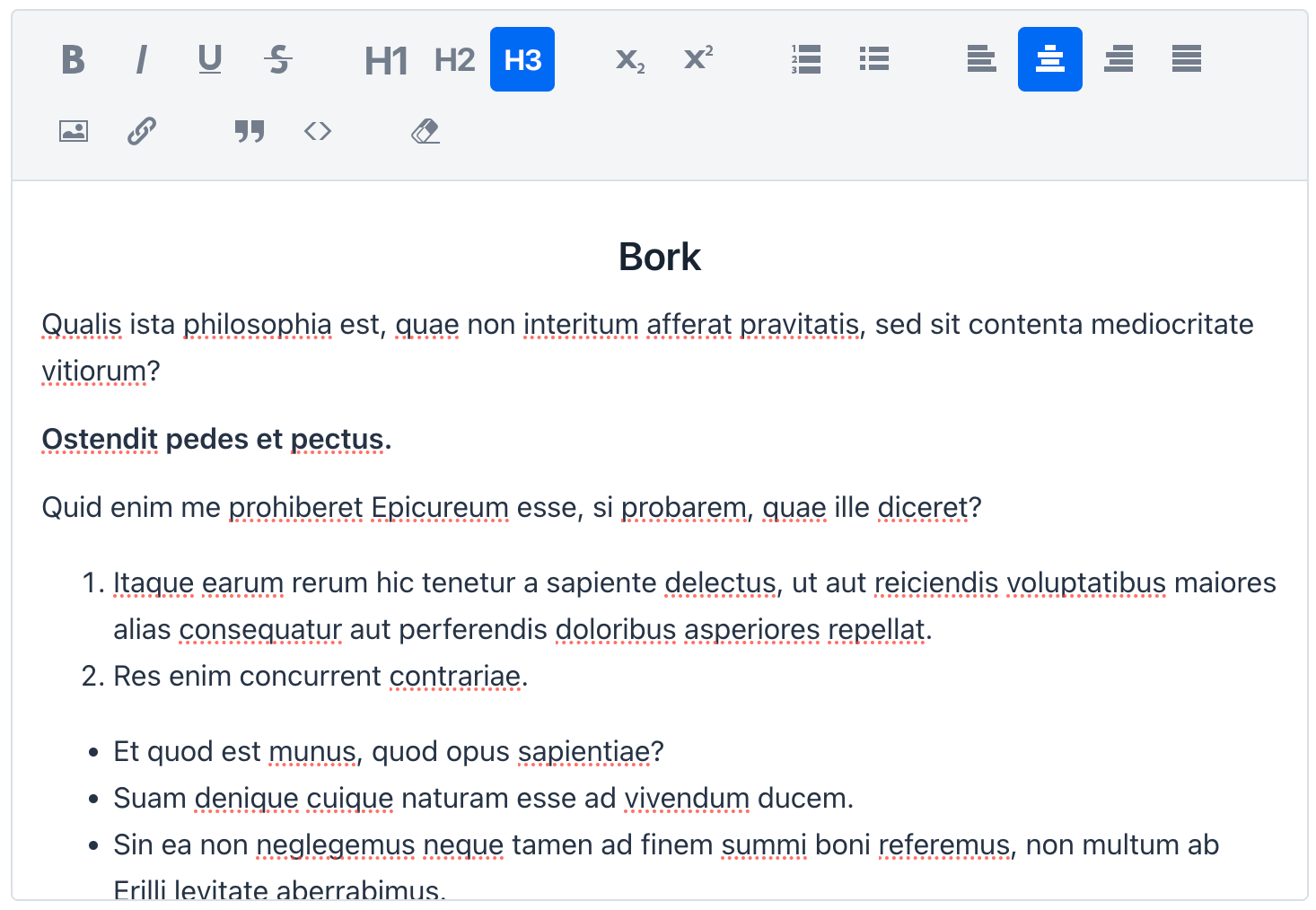Apply strikethrough formatting
This screenshot has height=910, width=1316.
point(277,59)
